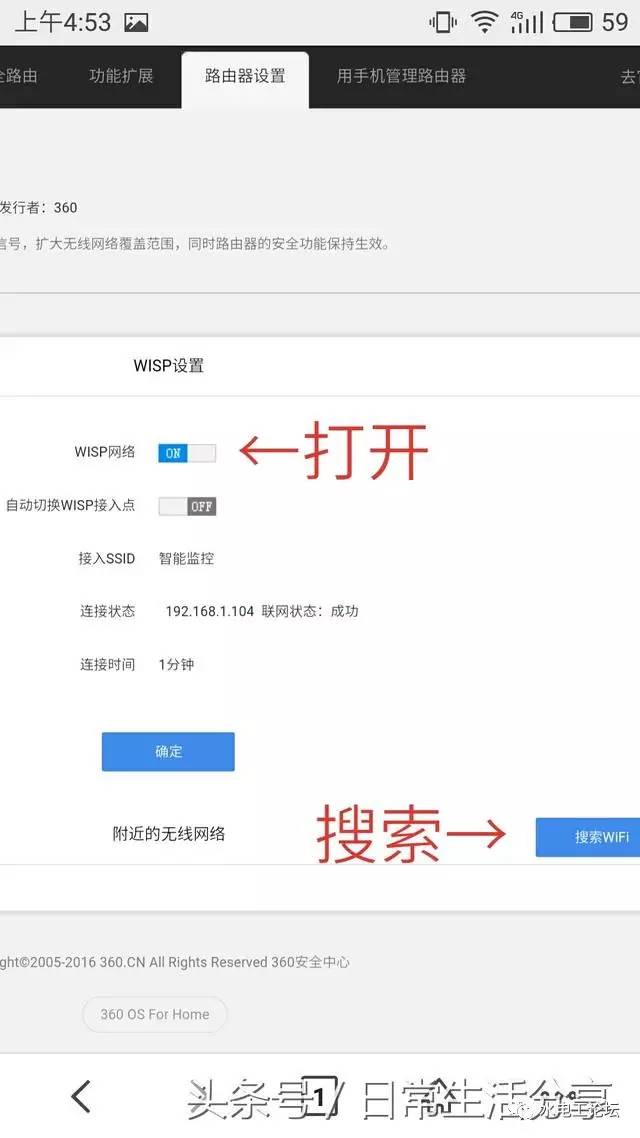Select the 路由器设置 tab
The image size is (640, 1138).
(245, 76)
